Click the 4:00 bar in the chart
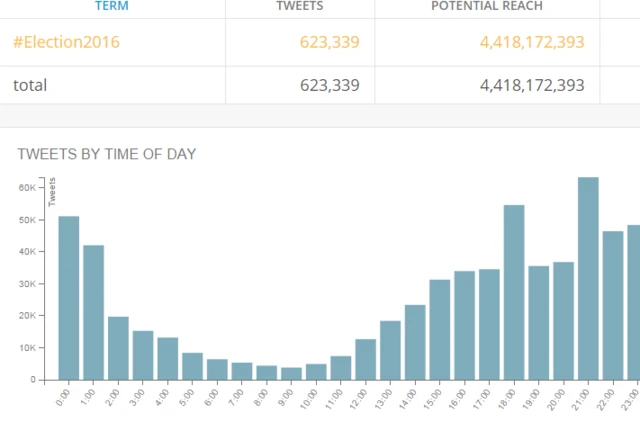 [168, 358]
